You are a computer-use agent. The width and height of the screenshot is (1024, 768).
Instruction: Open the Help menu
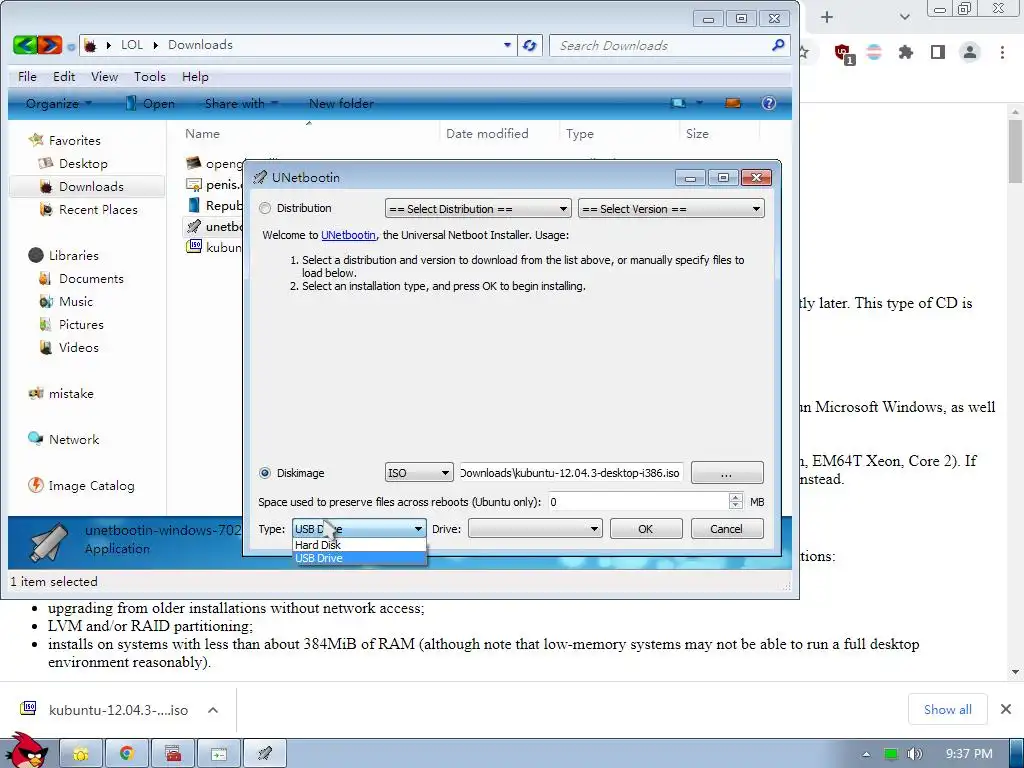[x=195, y=76]
